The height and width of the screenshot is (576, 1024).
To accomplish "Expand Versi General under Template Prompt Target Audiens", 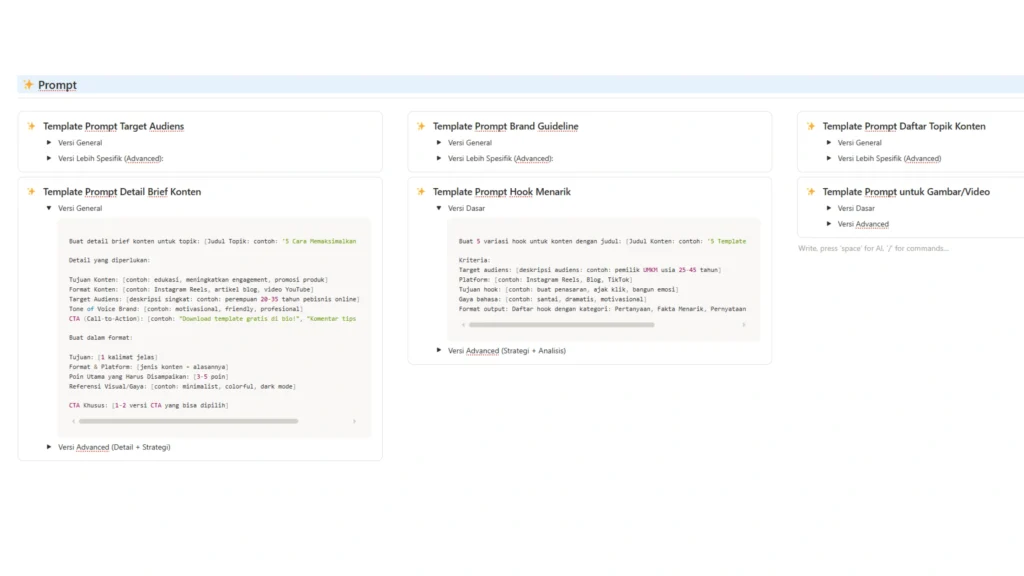I will 49,143.
